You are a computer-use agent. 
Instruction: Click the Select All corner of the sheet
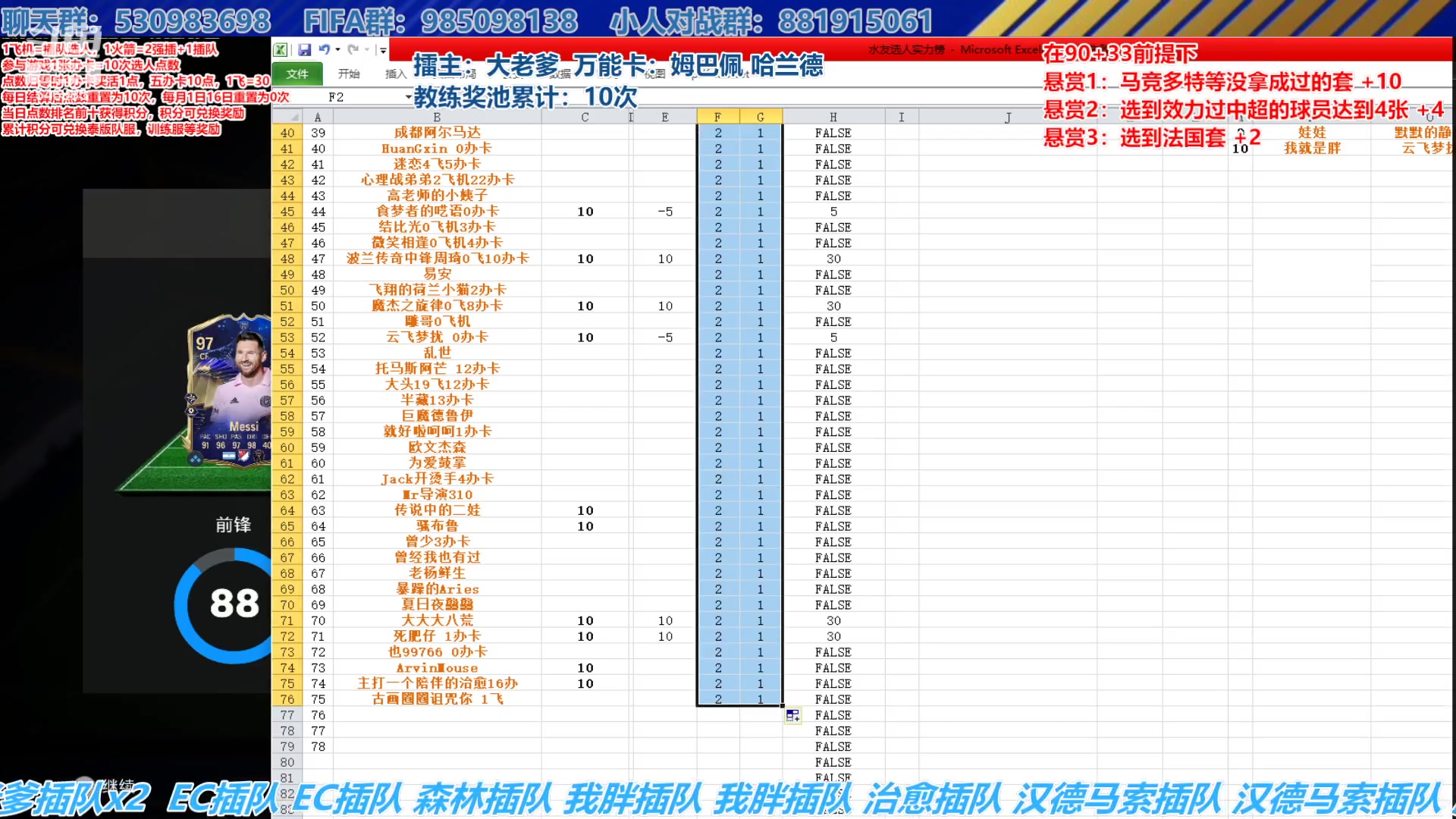[x=287, y=117]
